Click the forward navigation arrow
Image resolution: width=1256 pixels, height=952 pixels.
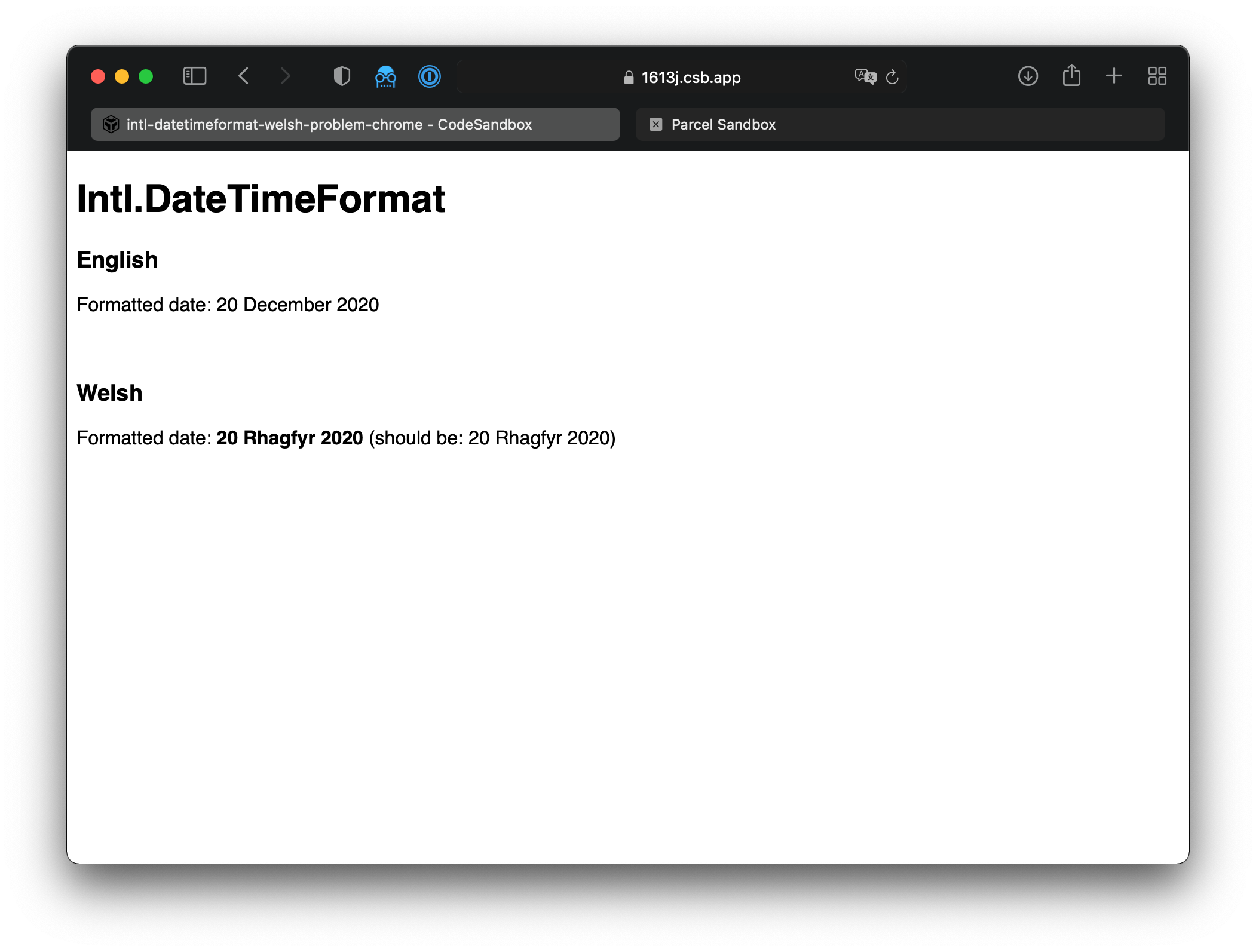tap(285, 76)
